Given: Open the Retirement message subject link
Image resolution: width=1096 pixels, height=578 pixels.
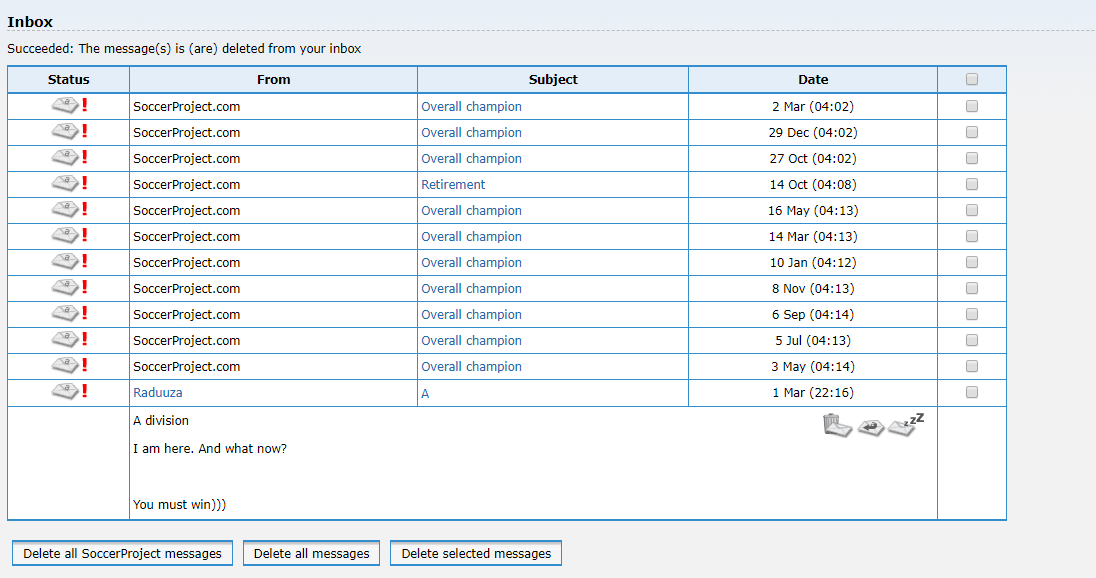Looking at the screenshot, I should tap(453, 185).
